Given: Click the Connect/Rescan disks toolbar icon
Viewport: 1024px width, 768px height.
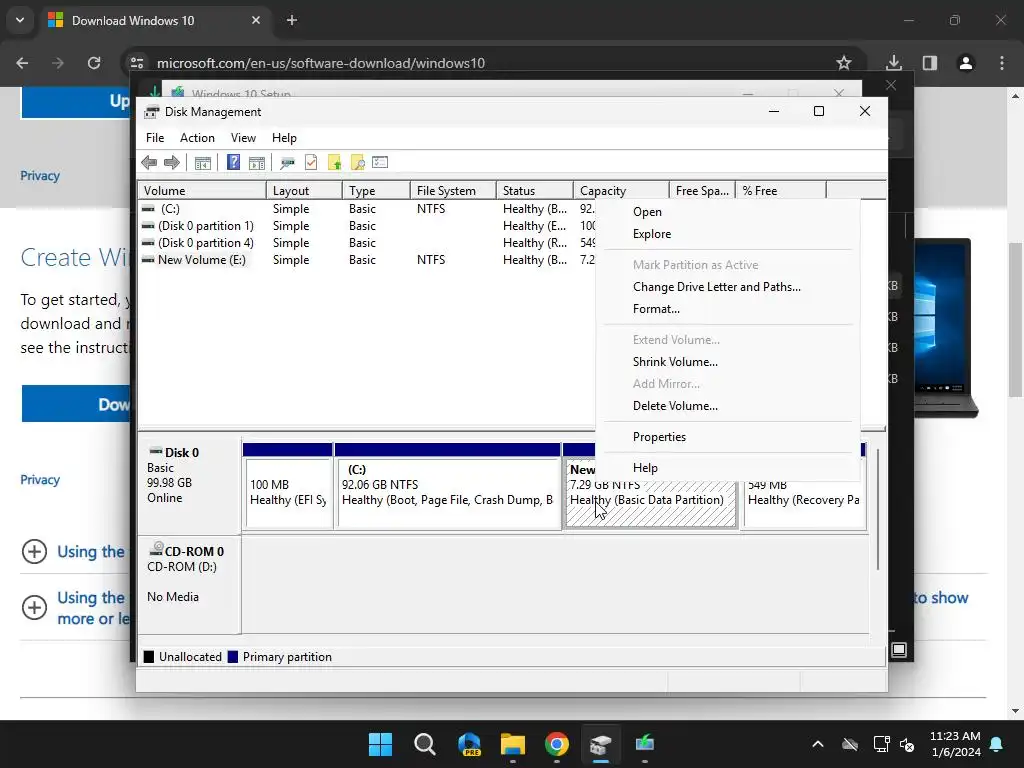Looking at the screenshot, I should 287,163.
